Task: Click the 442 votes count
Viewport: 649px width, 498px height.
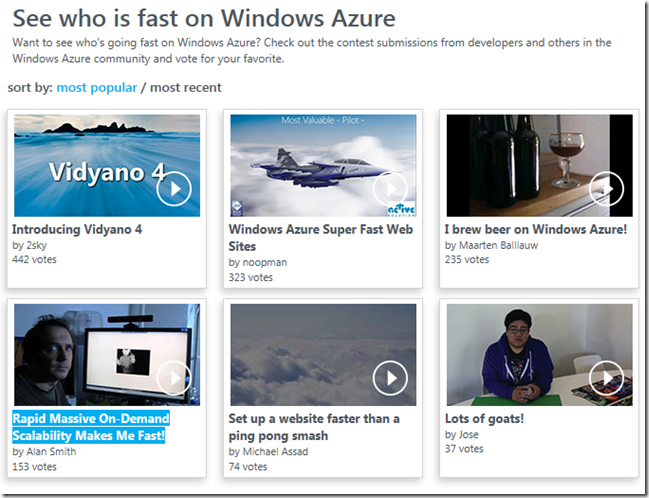Action: (x=34, y=260)
